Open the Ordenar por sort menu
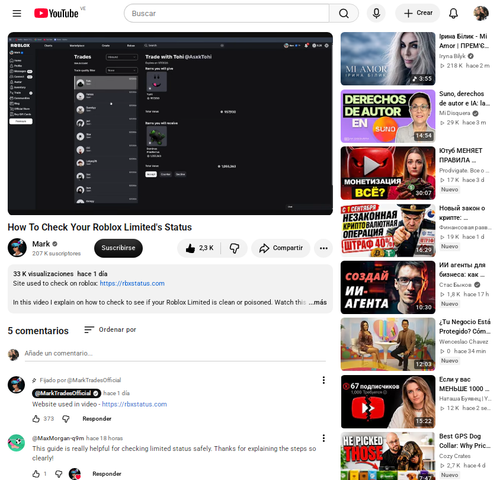The image size is (500, 480). 110,330
